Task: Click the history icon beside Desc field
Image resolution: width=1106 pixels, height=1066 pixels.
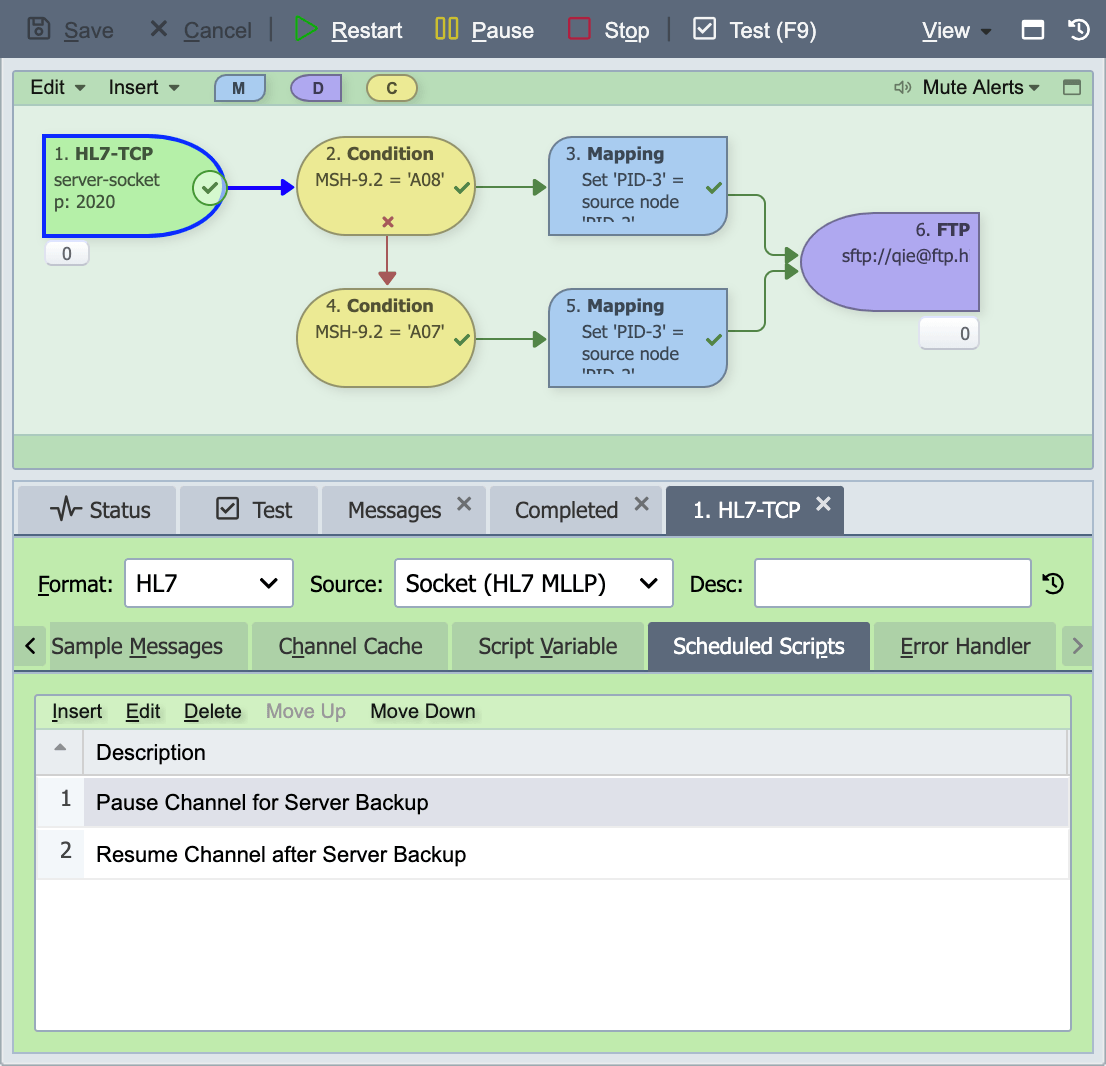Action: coord(1053,583)
